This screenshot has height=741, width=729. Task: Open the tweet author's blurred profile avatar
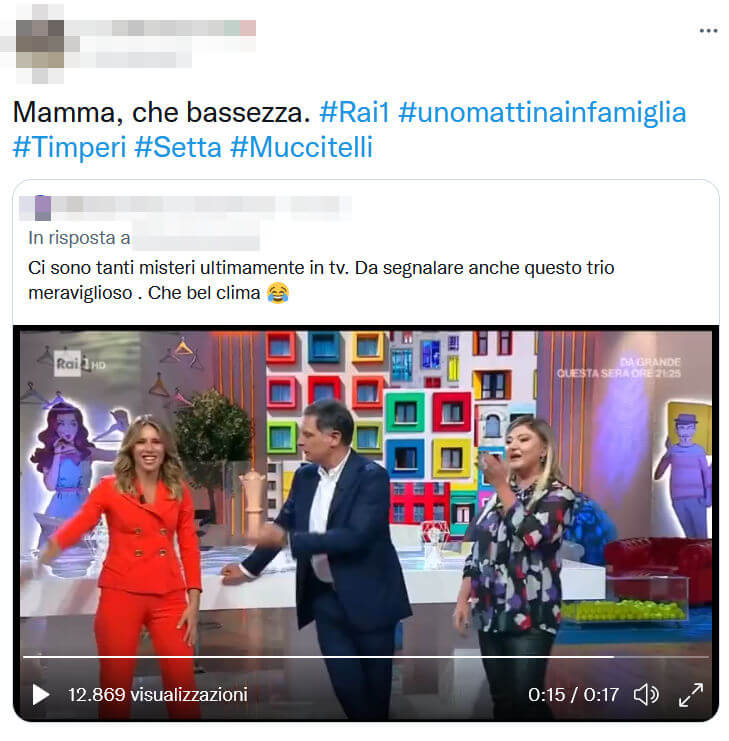[40, 43]
